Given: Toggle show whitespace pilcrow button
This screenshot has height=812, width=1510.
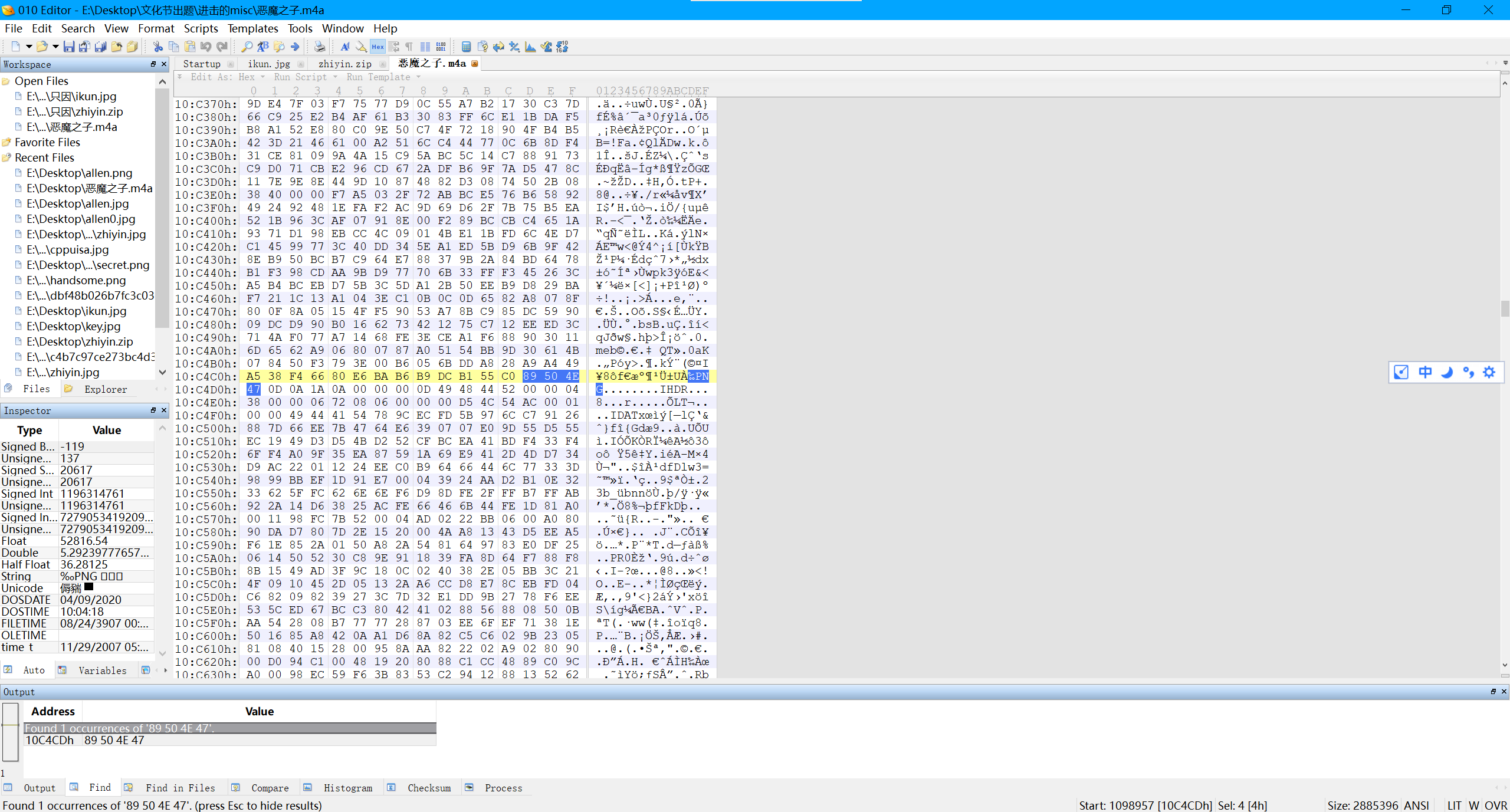Looking at the screenshot, I should [x=409, y=47].
